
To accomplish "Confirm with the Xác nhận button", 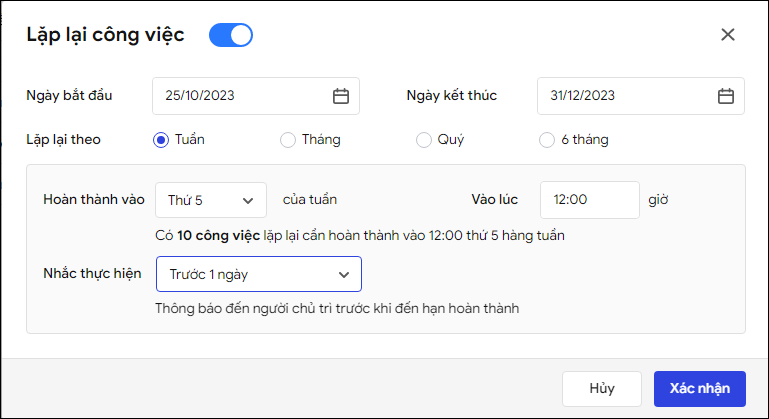I will click(x=700, y=389).
